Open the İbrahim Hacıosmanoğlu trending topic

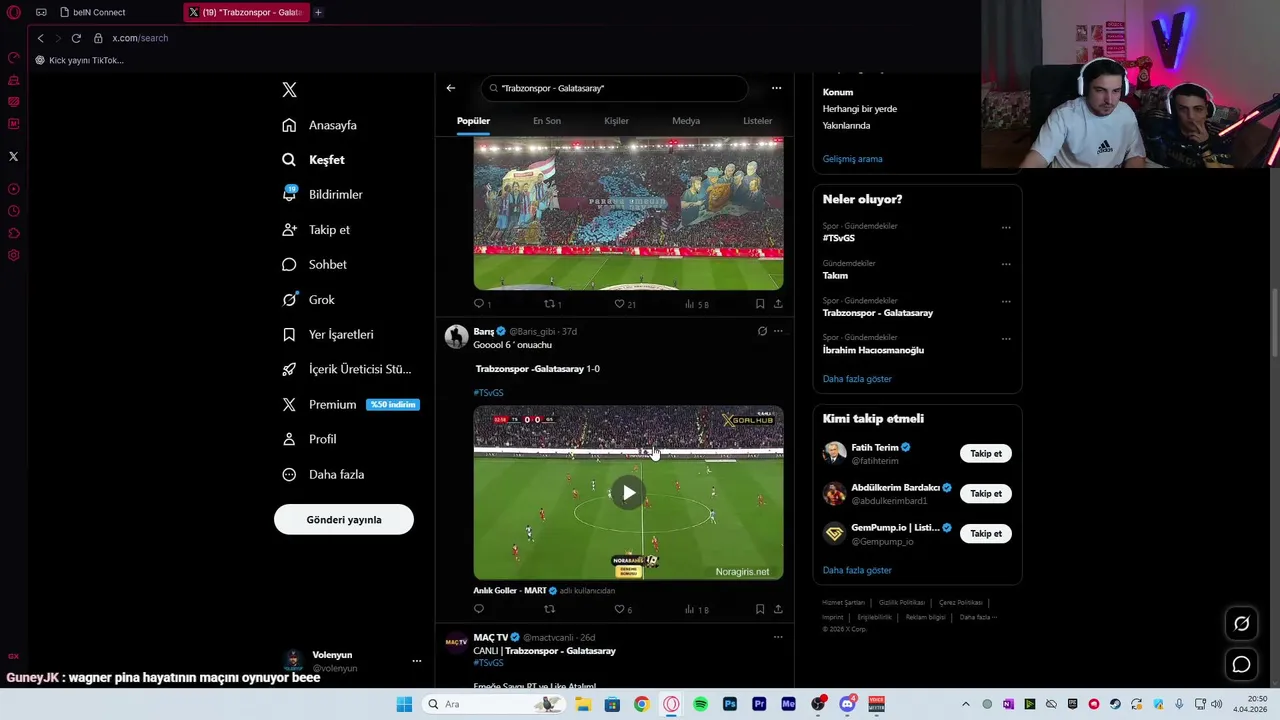click(x=873, y=350)
